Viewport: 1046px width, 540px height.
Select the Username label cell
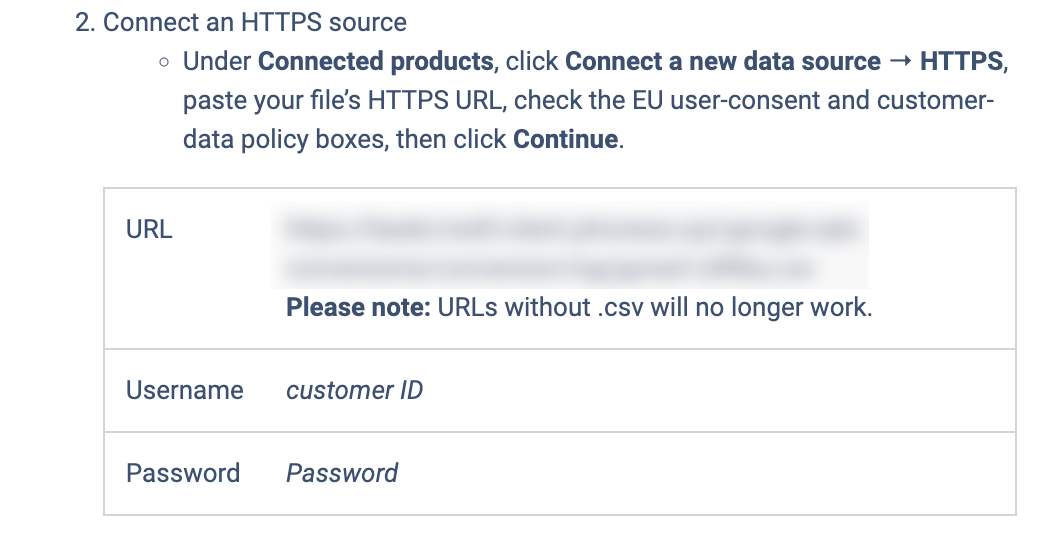(x=185, y=390)
